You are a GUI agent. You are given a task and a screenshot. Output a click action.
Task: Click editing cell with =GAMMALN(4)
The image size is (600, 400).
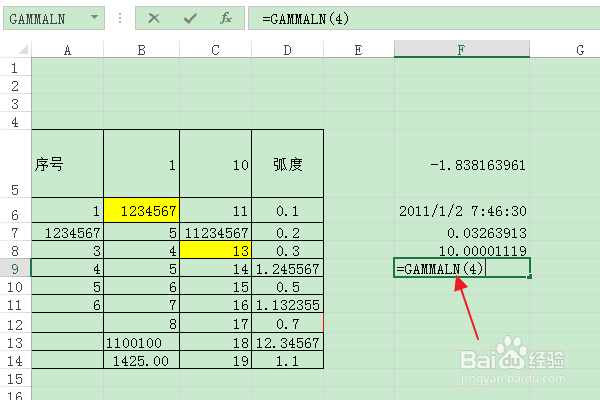coord(462,268)
